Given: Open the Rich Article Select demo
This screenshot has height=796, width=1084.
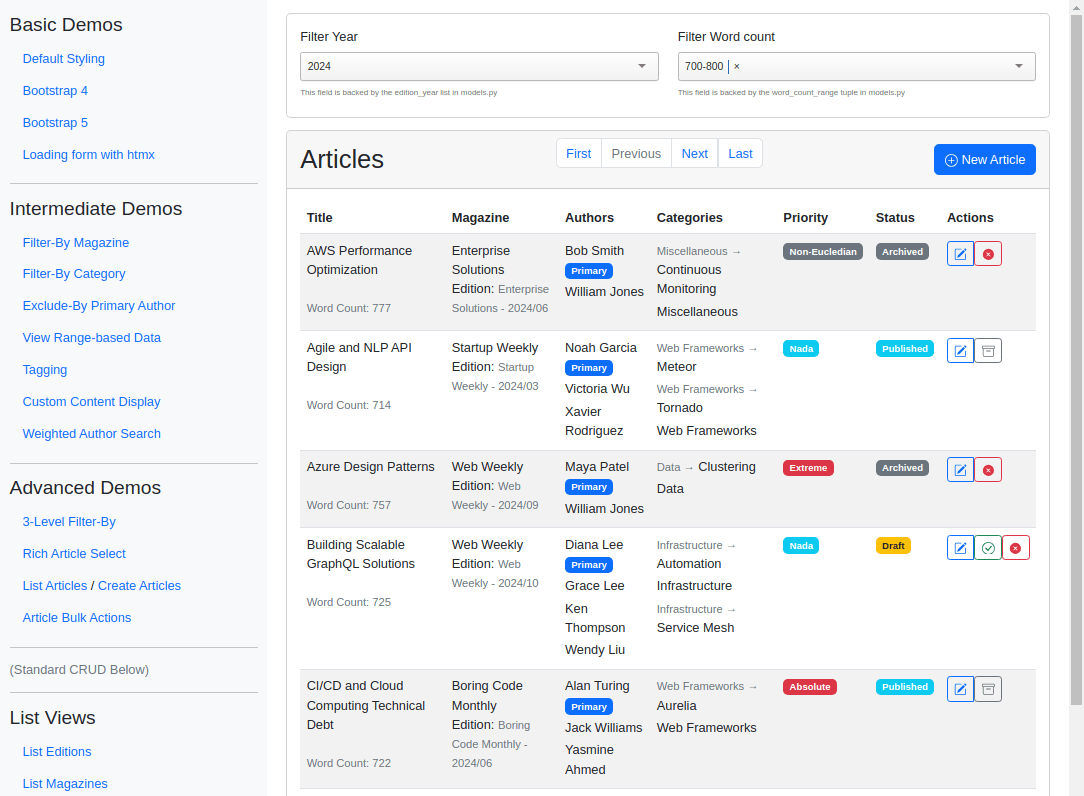Looking at the screenshot, I should click(x=73, y=553).
